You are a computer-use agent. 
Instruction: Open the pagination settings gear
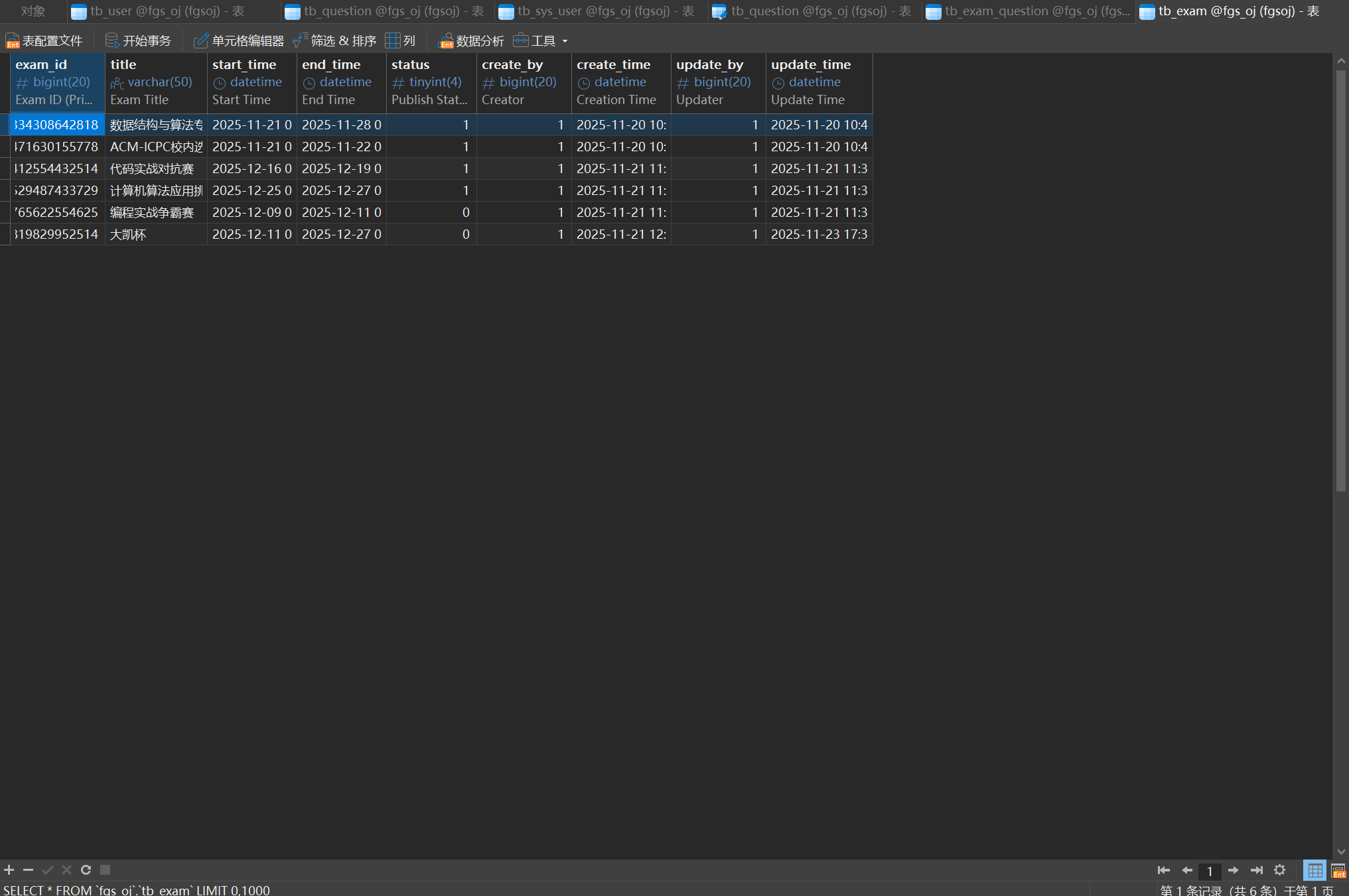[1280, 870]
